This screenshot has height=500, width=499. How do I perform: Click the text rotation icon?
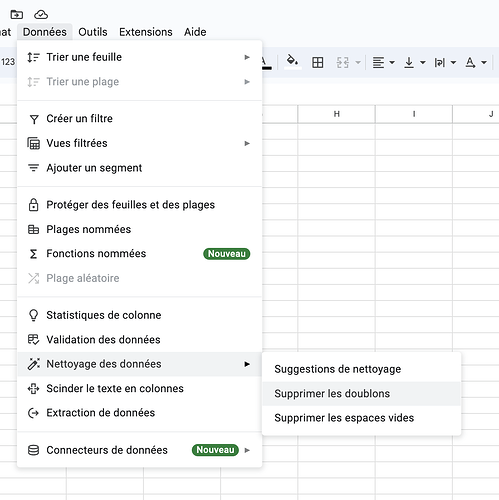pos(470,62)
